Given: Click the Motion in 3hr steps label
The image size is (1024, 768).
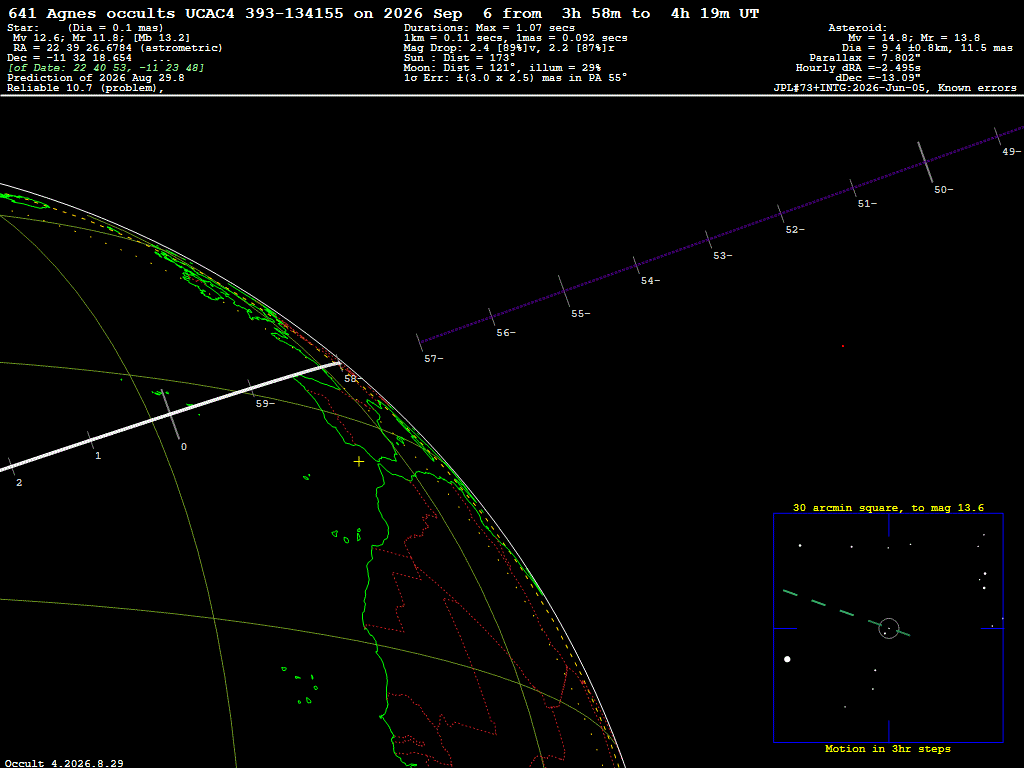Looking at the screenshot, I should [888, 748].
